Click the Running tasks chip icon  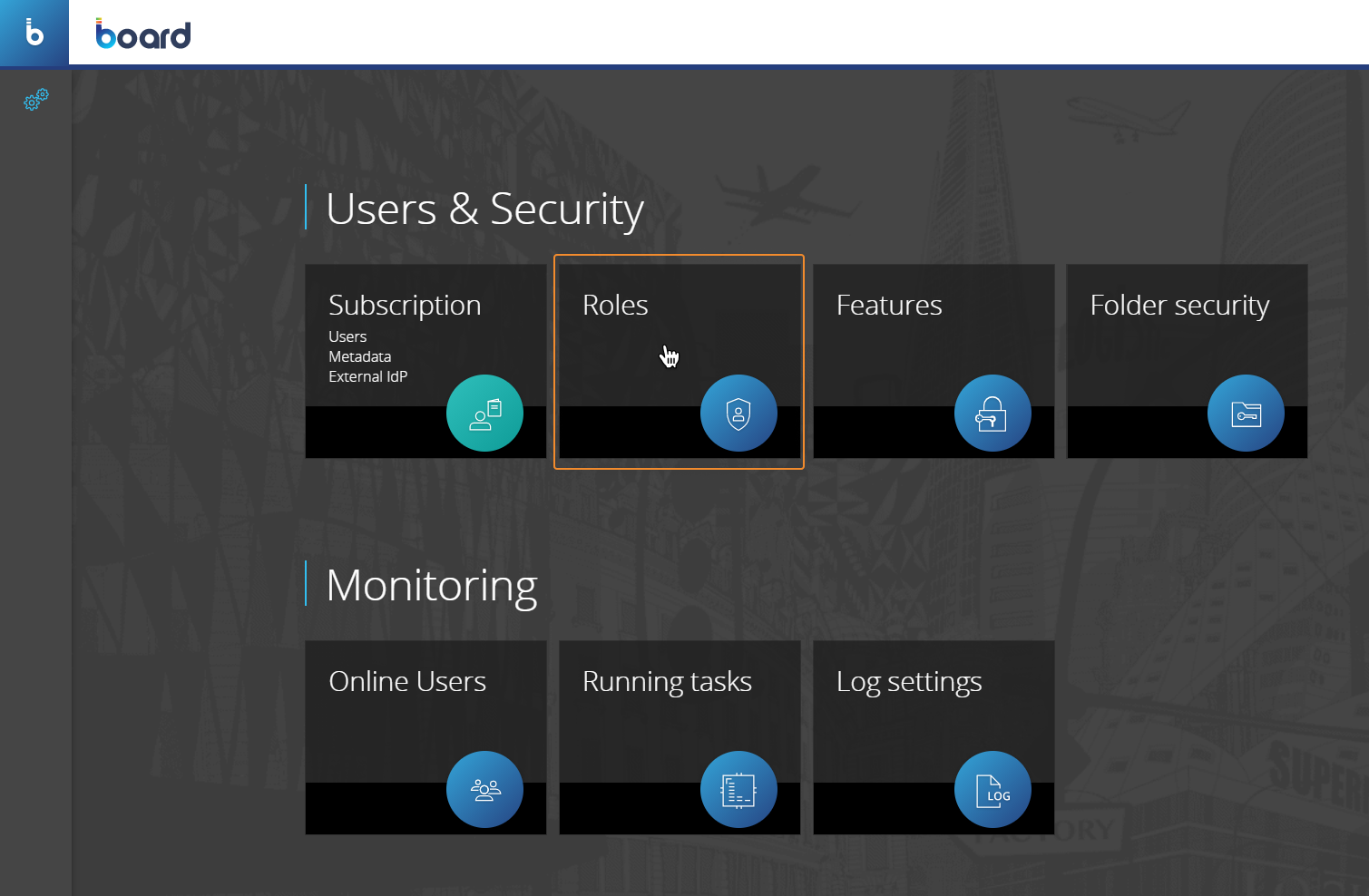point(738,790)
